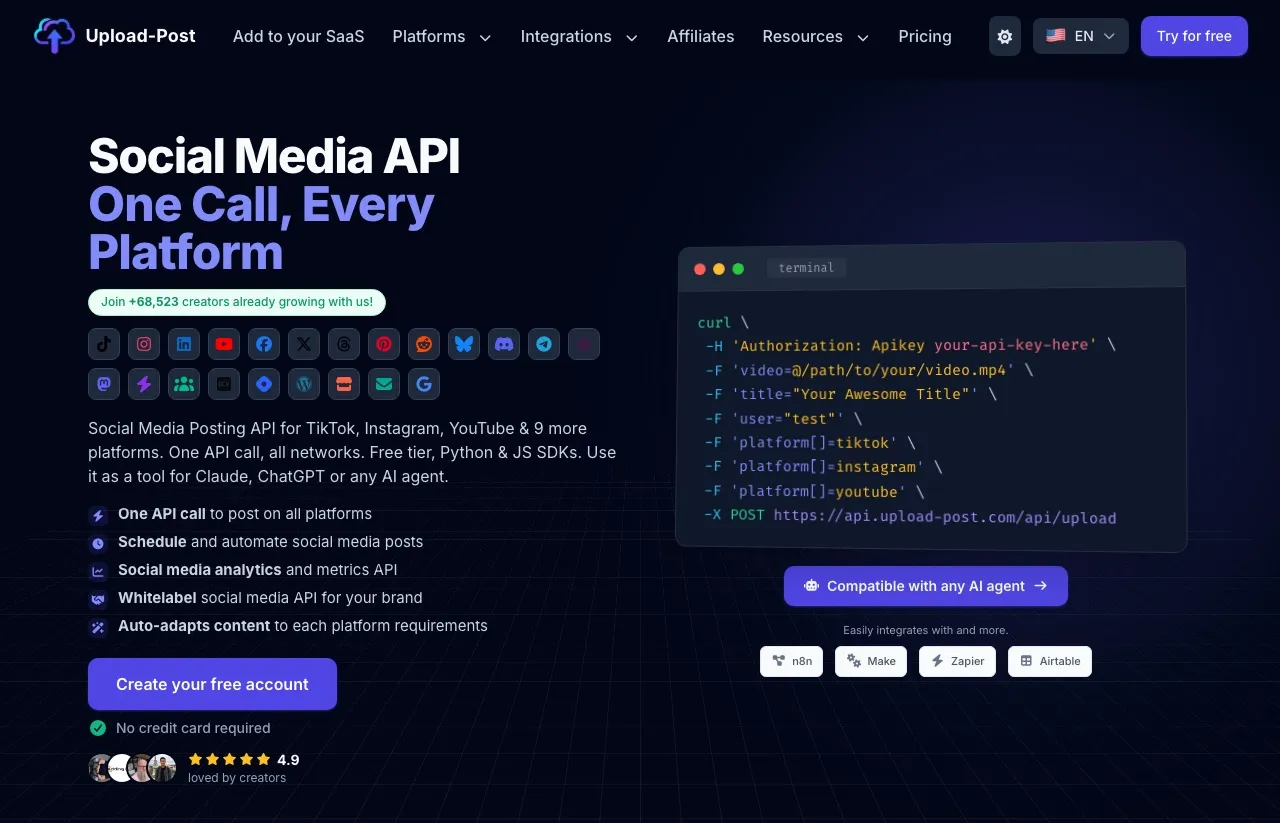Click Compatible with any AI agent button
Viewport: 1280px width, 823px height.
click(x=926, y=586)
